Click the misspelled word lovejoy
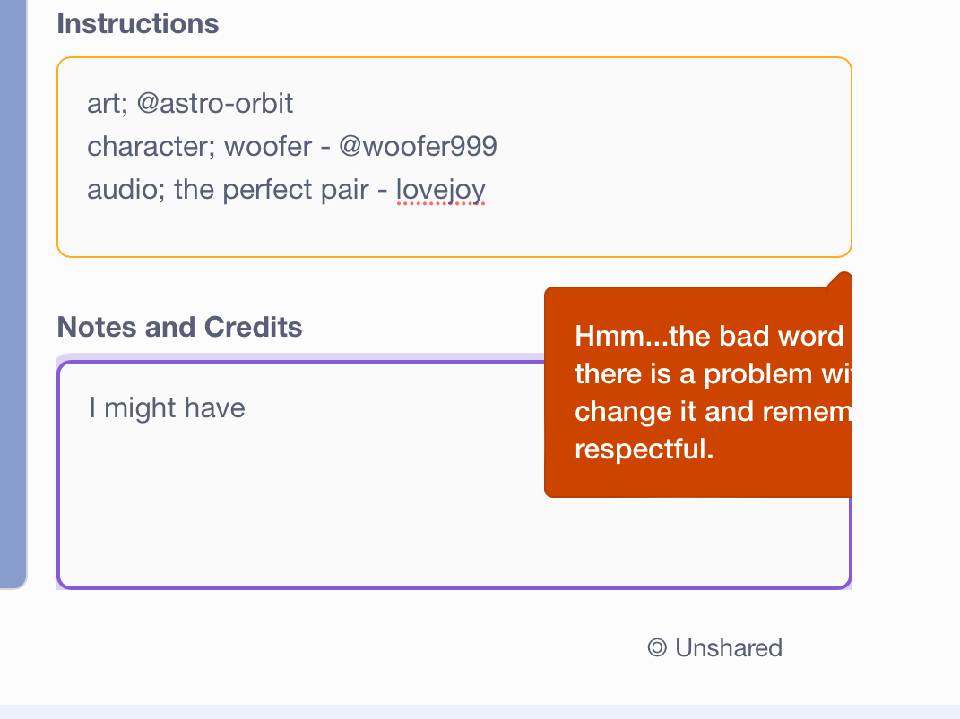 pos(440,190)
